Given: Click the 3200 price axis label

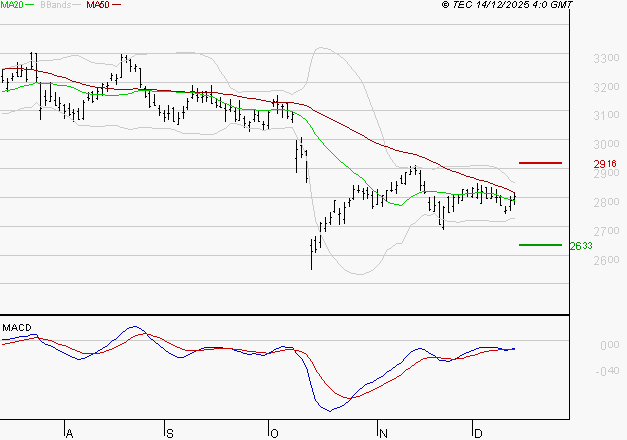Looking at the screenshot, I should point(606,87).
